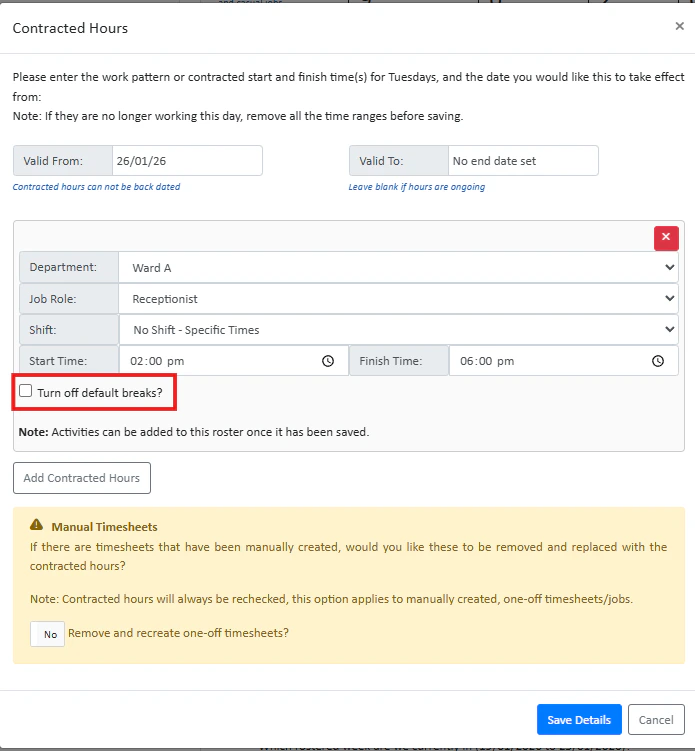Click the Valid From date field
The height and width of the screenshot is (751, 695).
[187, 161]
